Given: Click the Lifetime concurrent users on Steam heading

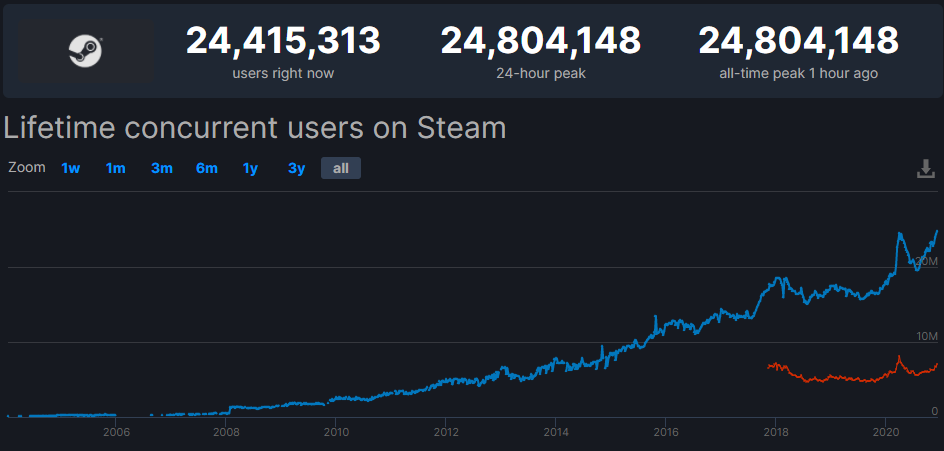Looking at the screenshot, I should (x=255, y=128).
